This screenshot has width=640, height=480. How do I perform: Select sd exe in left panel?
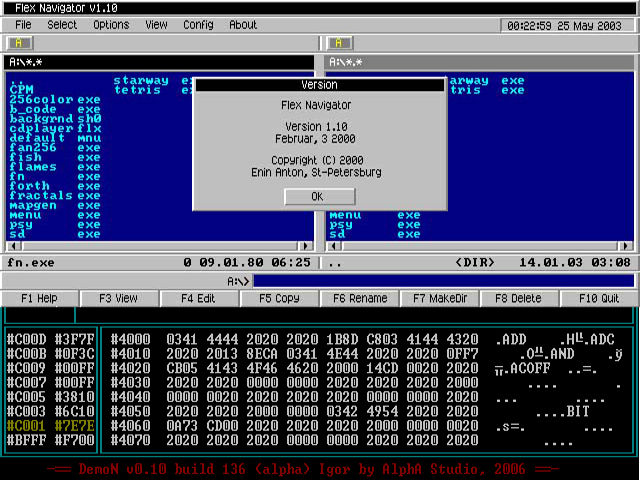click(55, 234)
